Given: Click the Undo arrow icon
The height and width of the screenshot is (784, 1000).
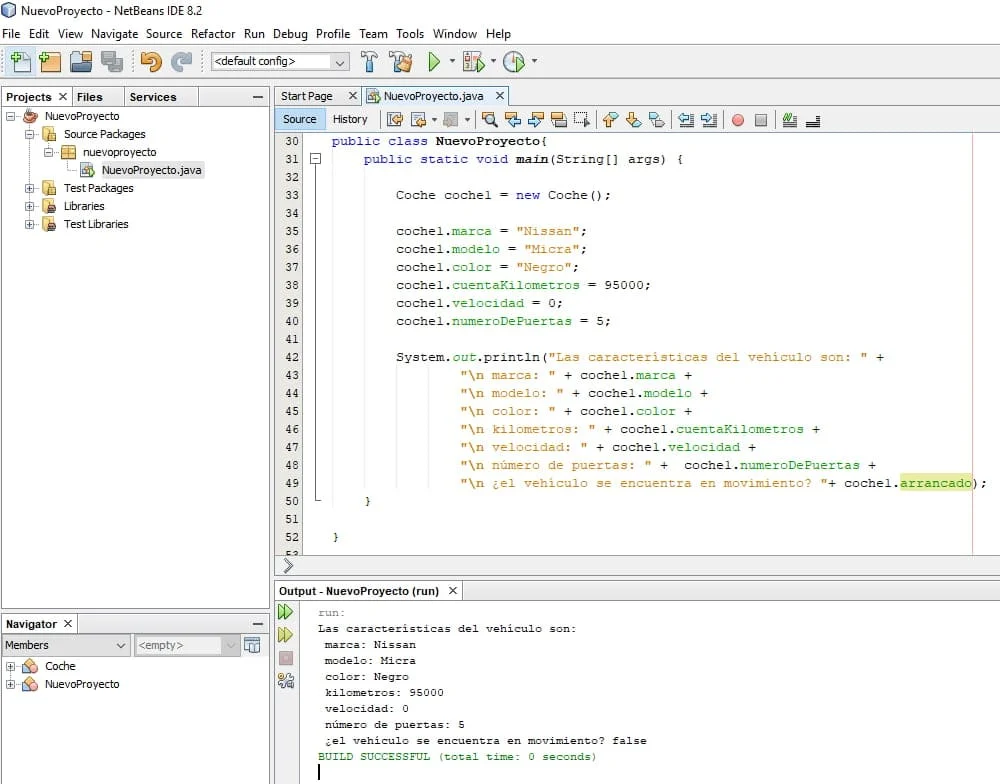Looking at the screenshot, I should [151, 62].
